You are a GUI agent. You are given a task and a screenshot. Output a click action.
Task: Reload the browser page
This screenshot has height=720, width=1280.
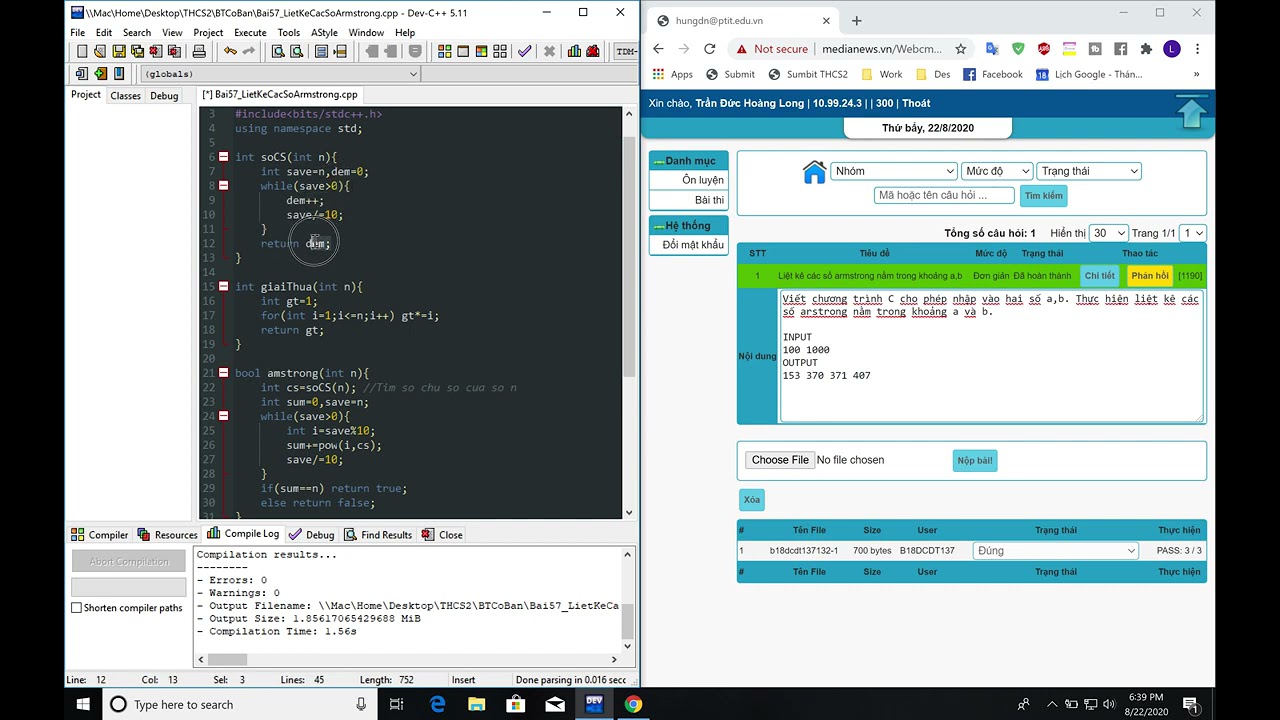tap(709, 49)
